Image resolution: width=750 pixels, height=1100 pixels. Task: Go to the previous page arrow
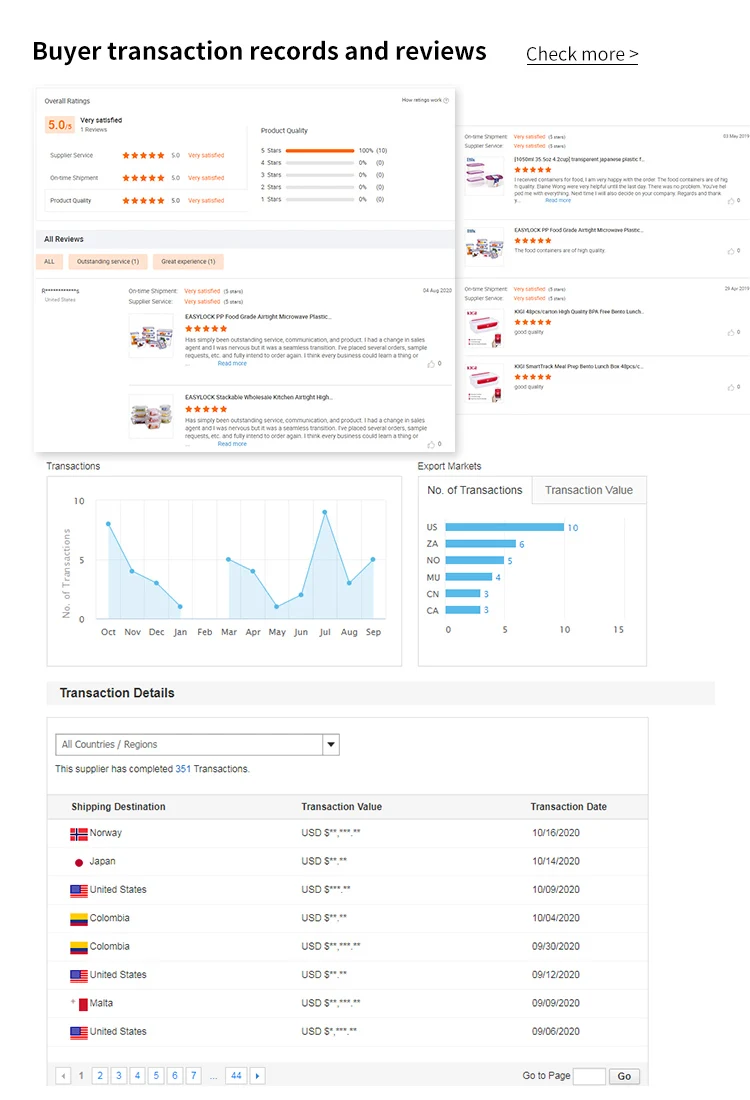[x=63, y=1075]
